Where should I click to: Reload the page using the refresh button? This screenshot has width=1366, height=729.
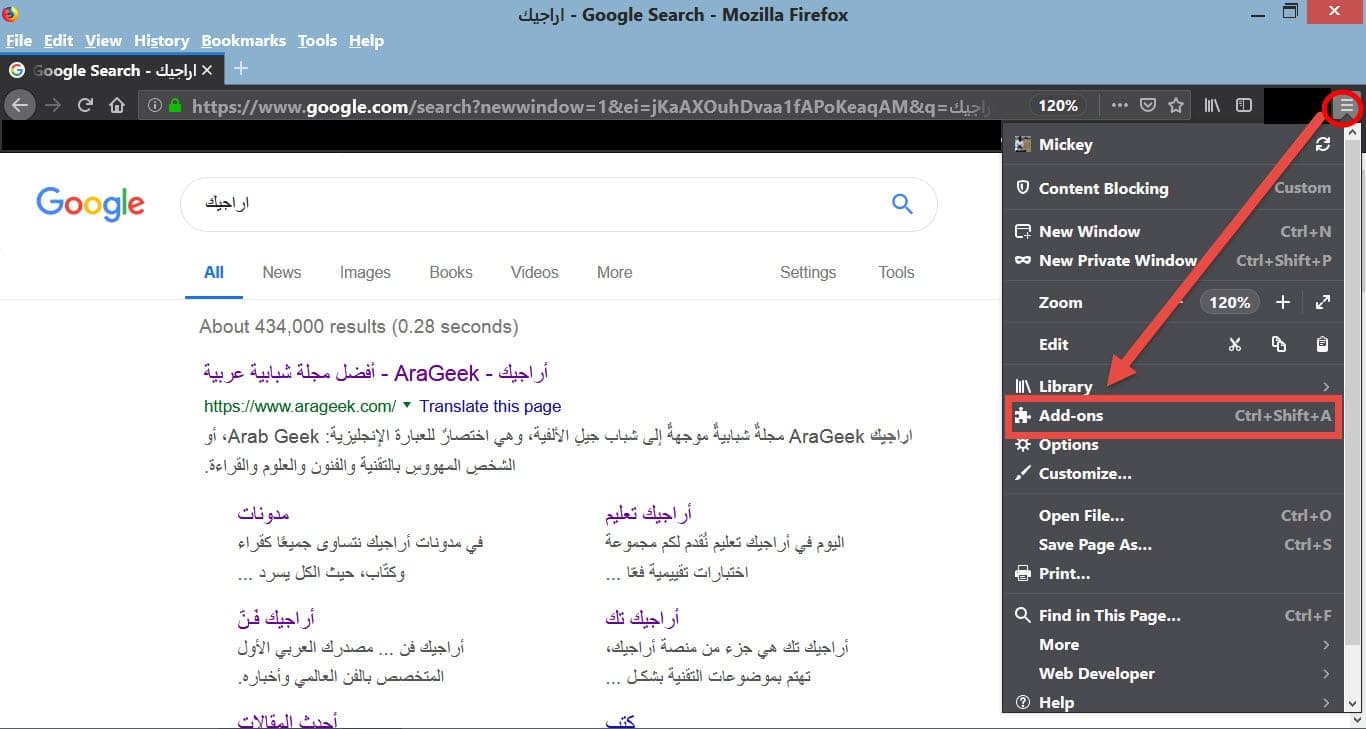point(86,105)
